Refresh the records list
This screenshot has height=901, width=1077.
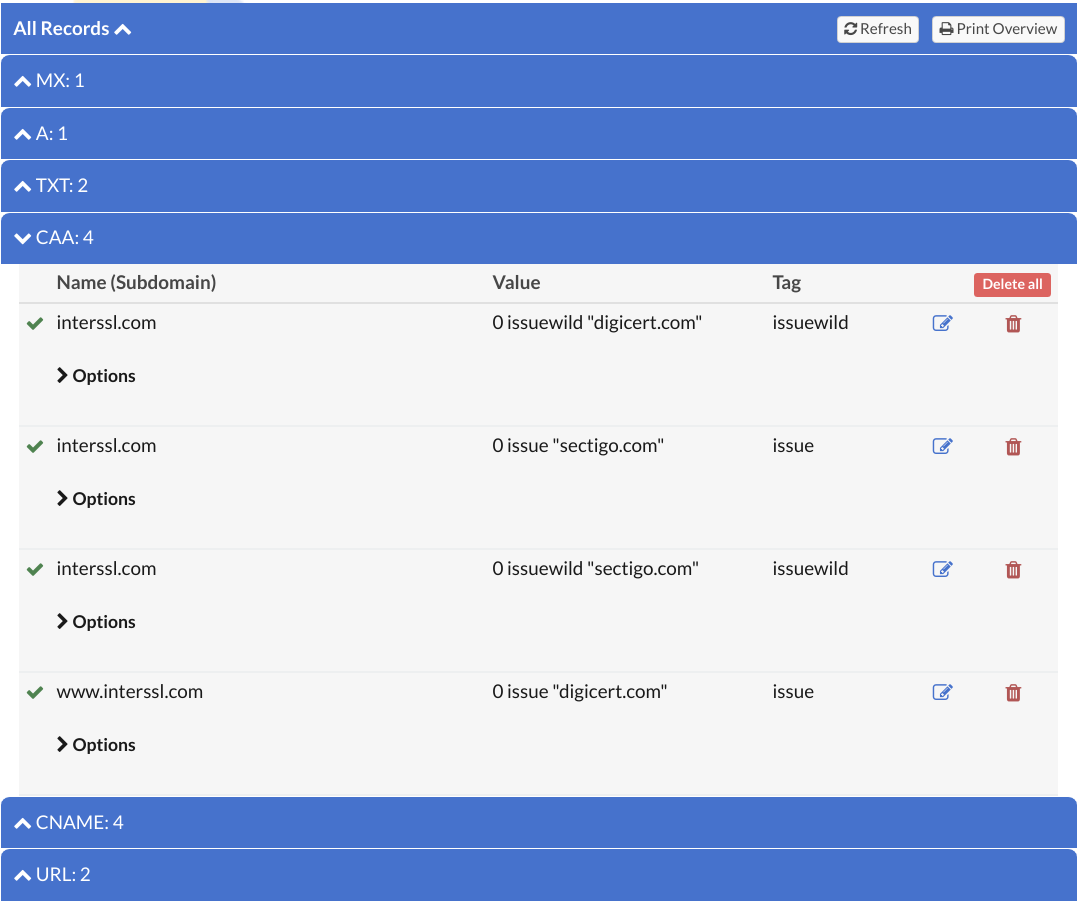878,29
